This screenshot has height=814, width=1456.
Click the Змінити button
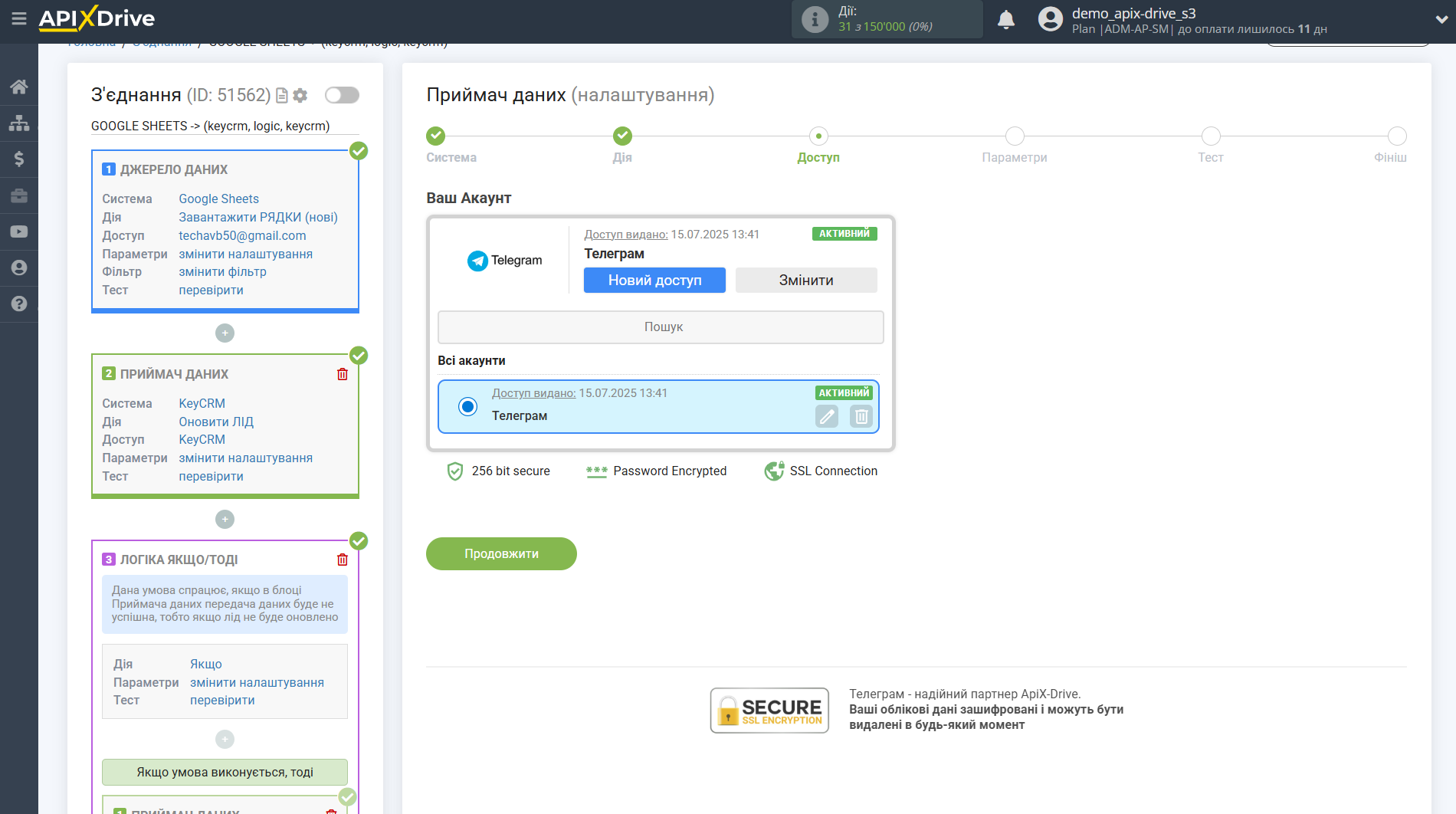[806, 280]
